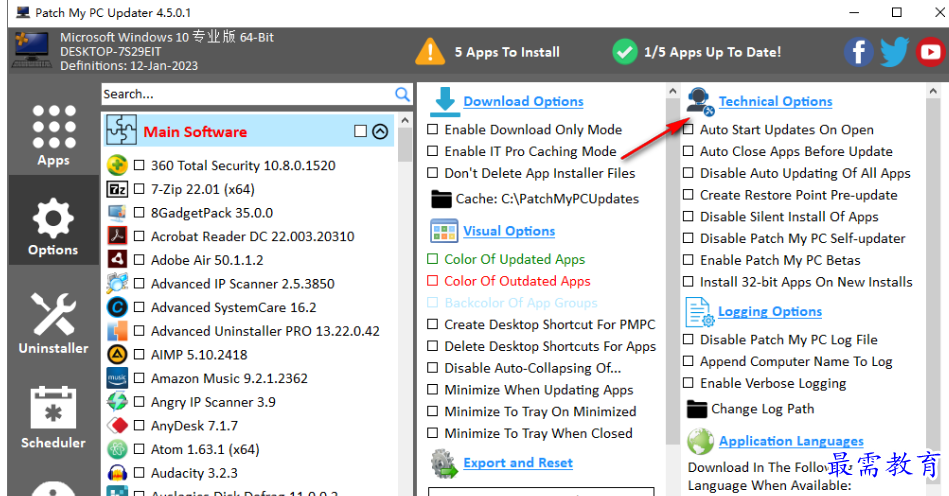Viewport: 949px width, 496px height.
Task: Click the Amazon Music app icon
Action: coord(117,378)
